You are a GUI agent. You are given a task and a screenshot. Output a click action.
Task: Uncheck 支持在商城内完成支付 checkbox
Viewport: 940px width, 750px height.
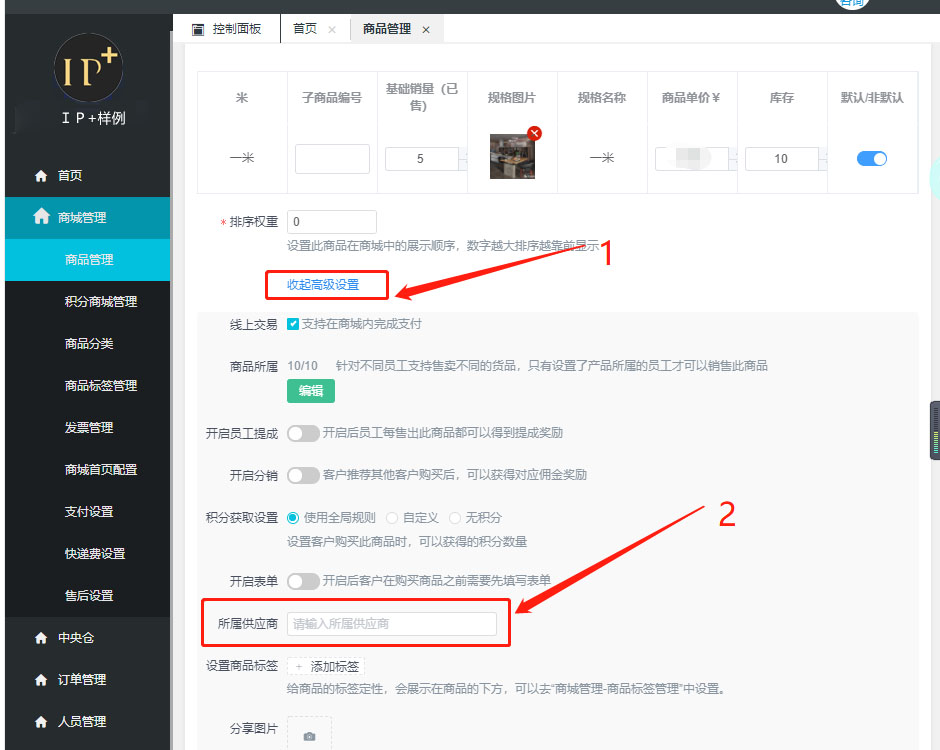point(293,324)
